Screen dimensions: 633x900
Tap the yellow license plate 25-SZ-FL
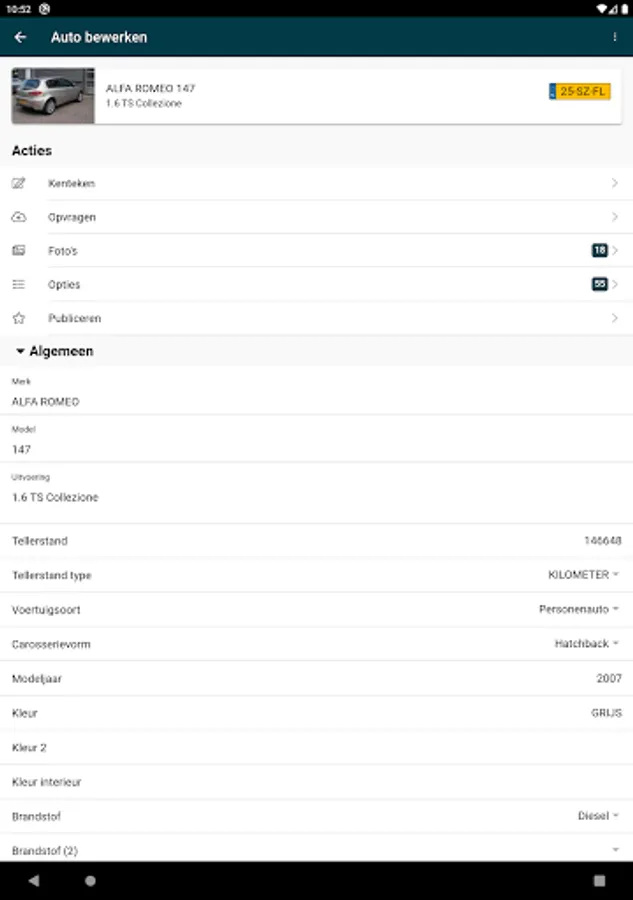[580, 92]
